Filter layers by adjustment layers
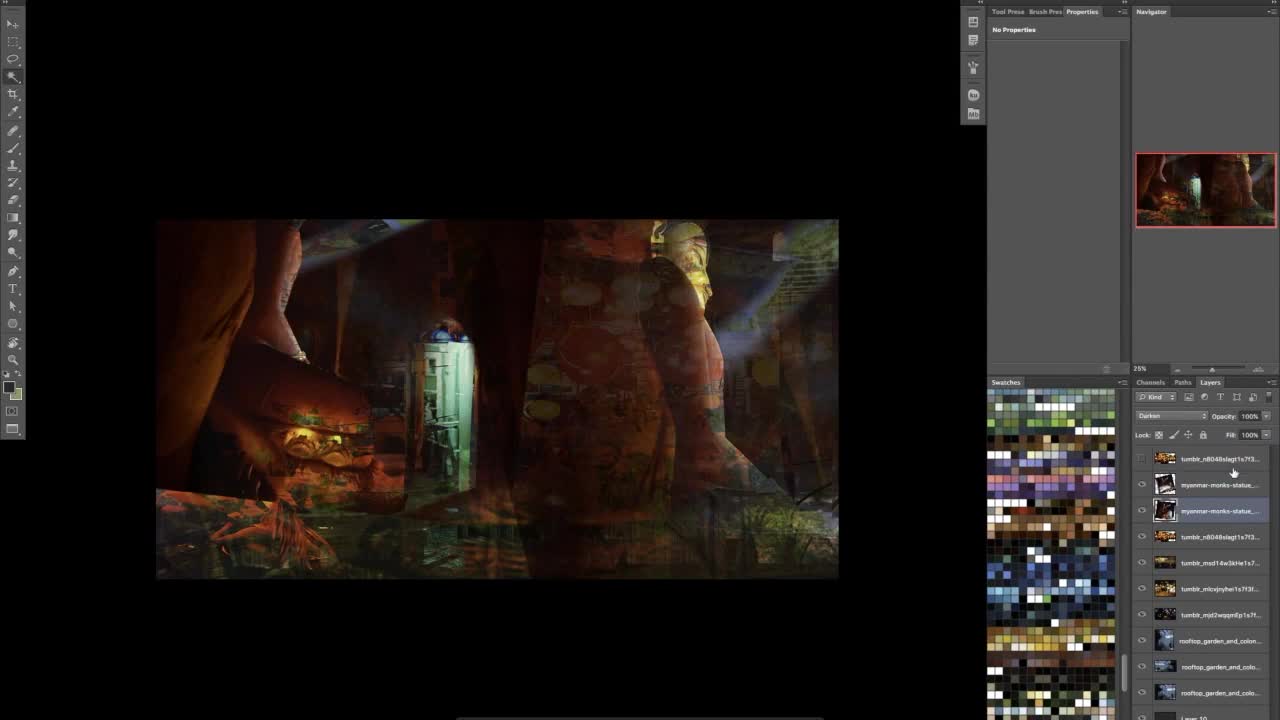The height and width of the screenshot is (720, 1280). [x=1205, y=397]
